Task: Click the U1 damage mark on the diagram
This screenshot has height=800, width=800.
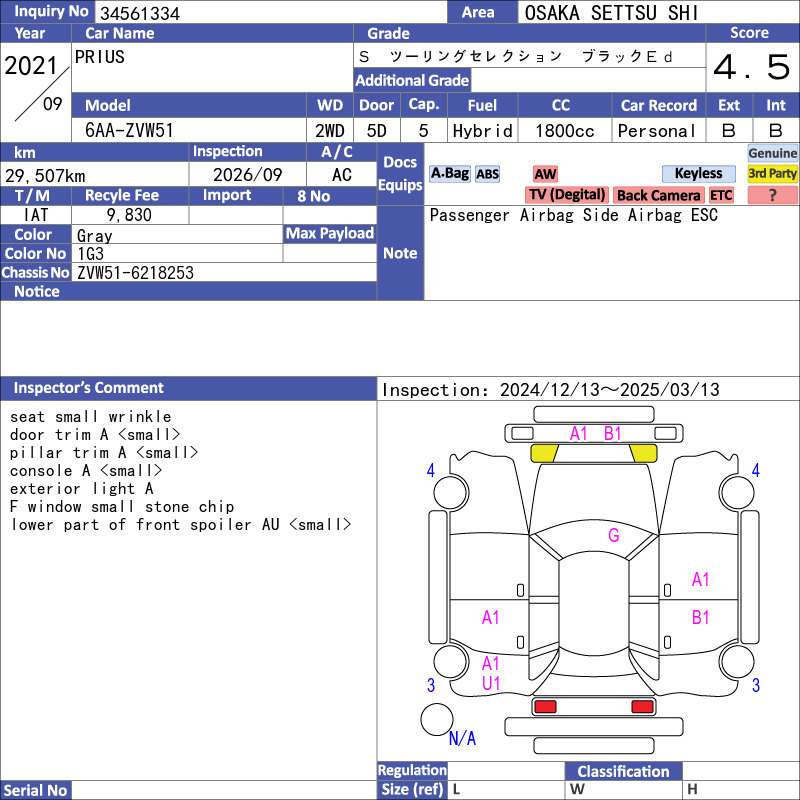Action: click(x=491, y=683)
